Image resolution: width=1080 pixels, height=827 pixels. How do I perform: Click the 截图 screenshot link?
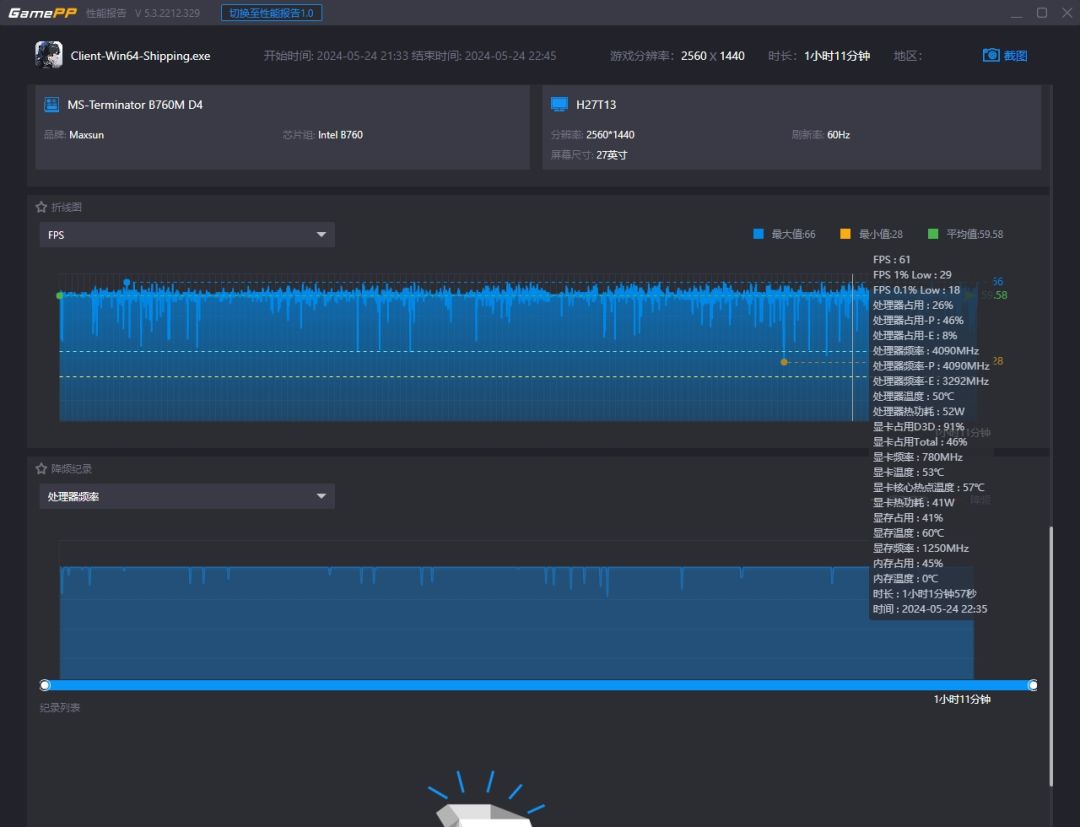pyautogui.click(x=1015, y=56)
